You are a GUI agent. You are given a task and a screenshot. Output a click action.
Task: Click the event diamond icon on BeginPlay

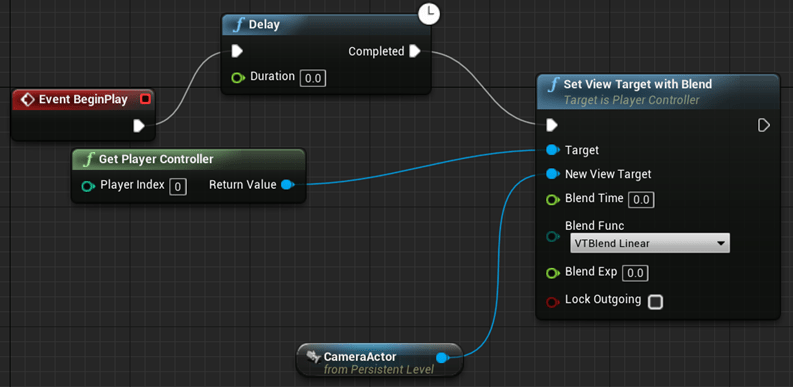pos(27,100)
